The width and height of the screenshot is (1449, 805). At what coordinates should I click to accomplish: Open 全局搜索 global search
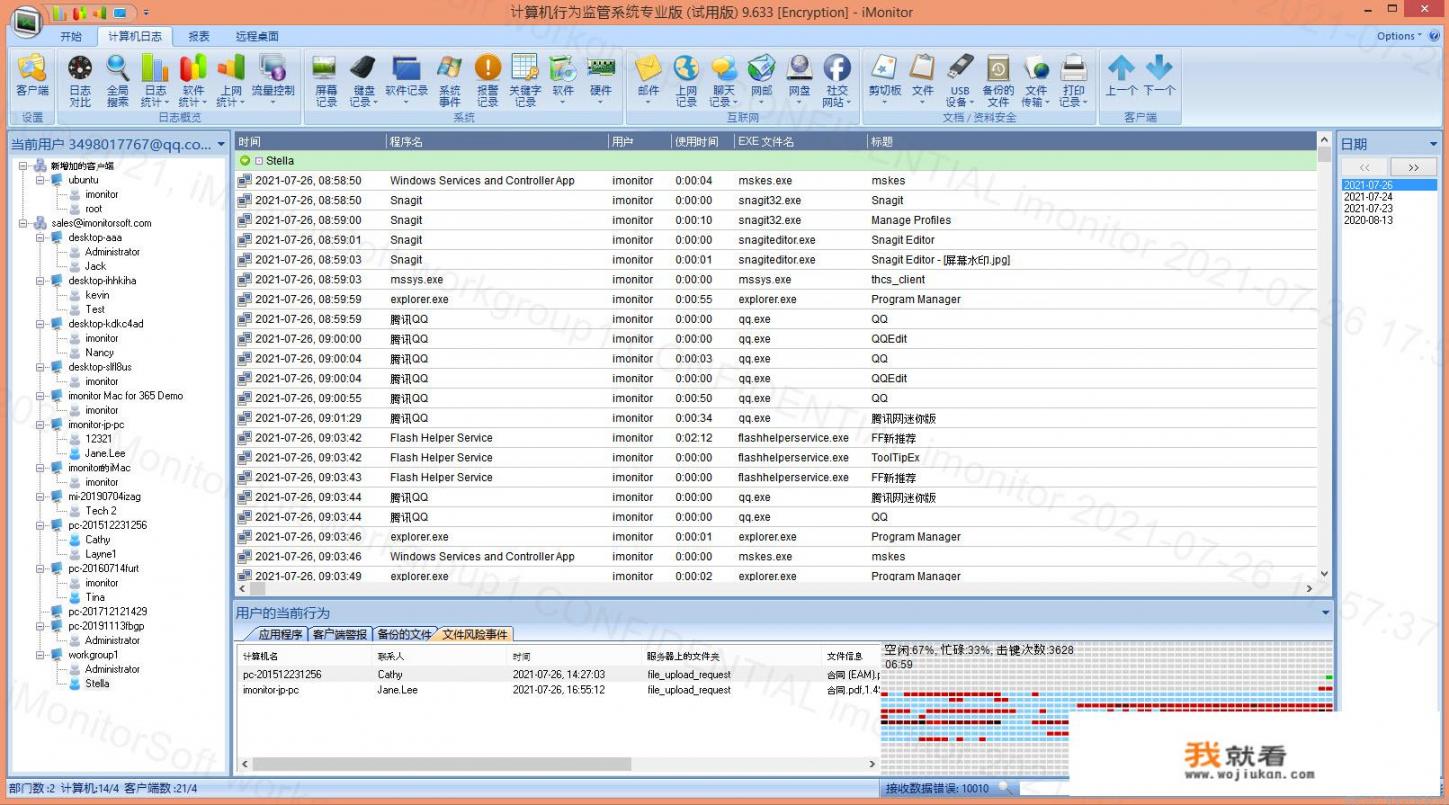[x=118, y=79]
